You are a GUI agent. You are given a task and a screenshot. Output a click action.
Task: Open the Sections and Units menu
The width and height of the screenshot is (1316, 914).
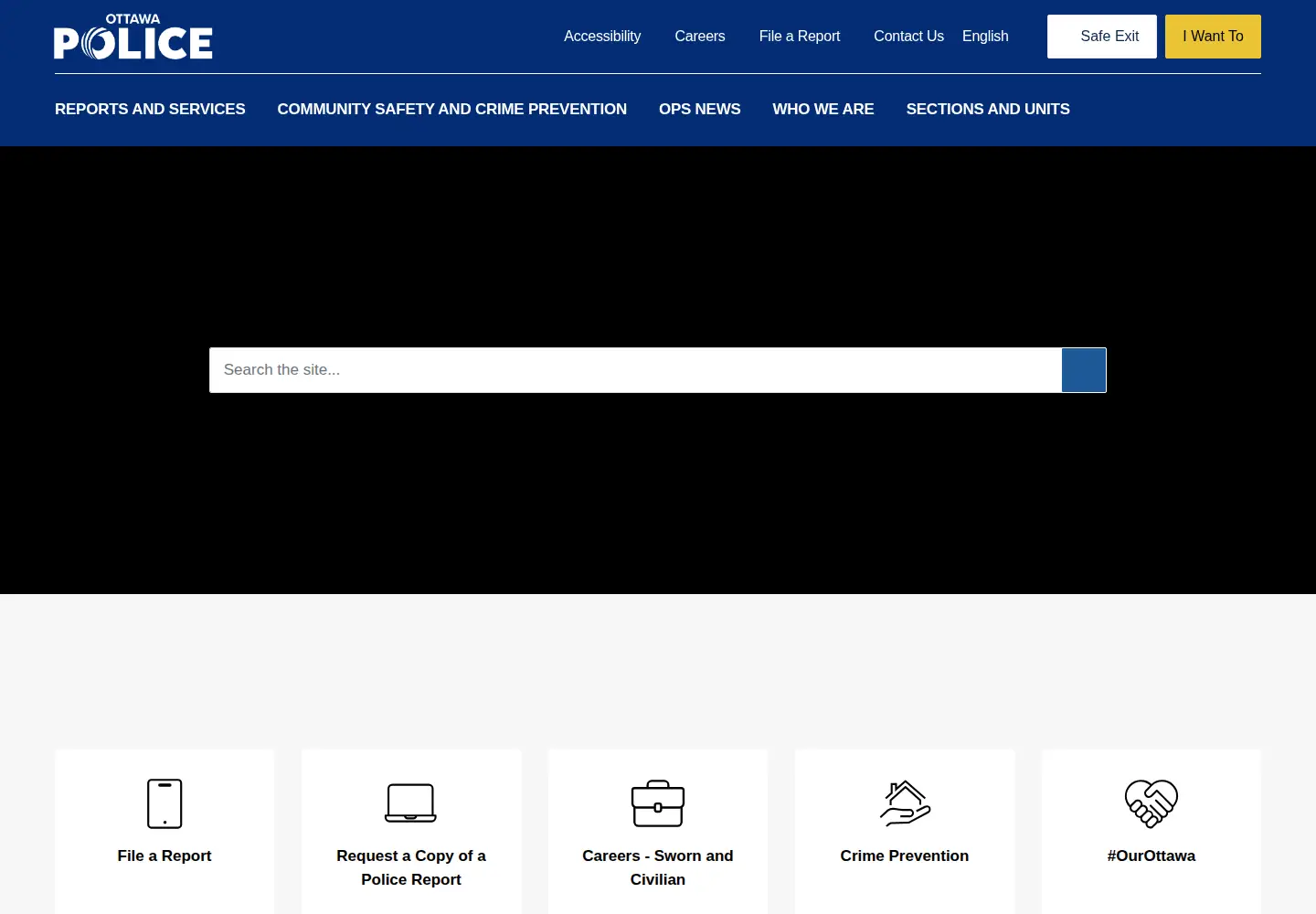tap(988, 109)
